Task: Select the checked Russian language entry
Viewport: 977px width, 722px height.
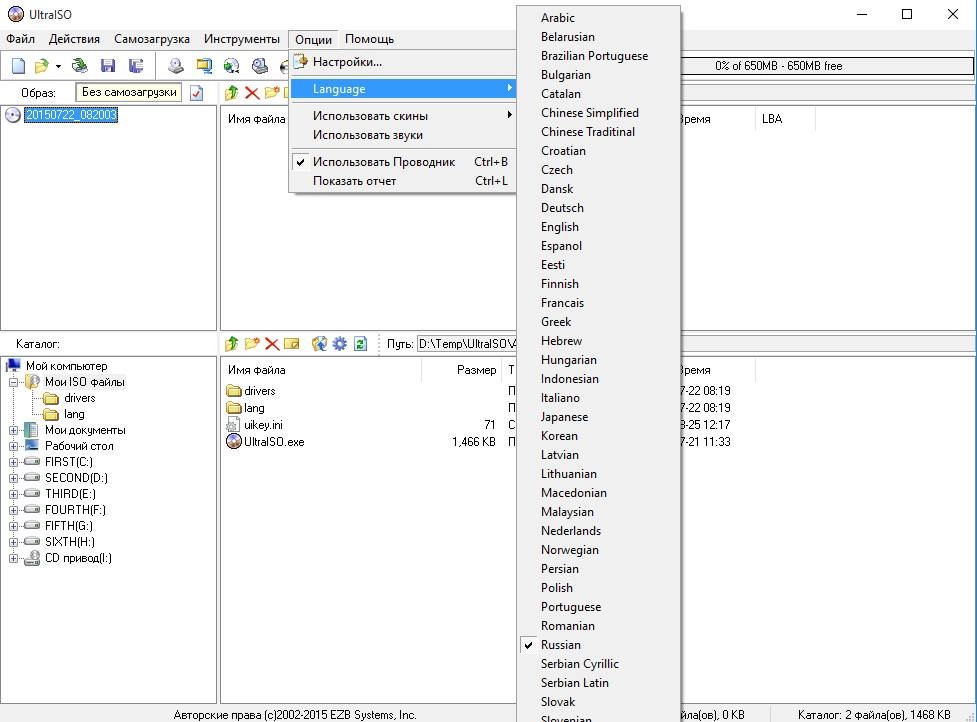Action: click(x=598, y=645)
